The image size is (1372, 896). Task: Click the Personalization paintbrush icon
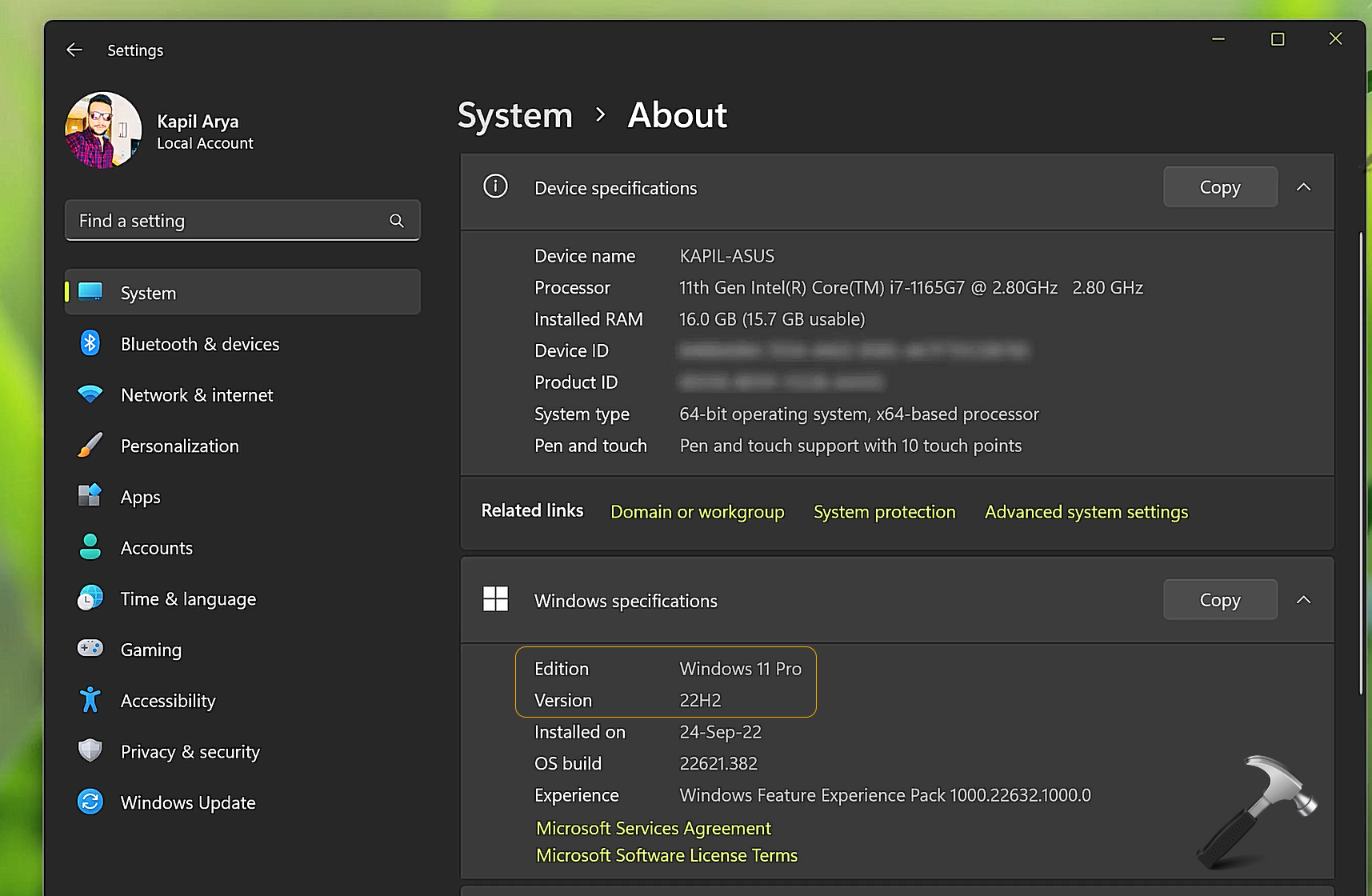(90, 446)
